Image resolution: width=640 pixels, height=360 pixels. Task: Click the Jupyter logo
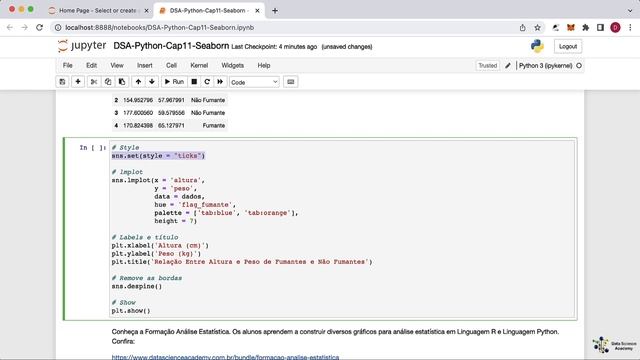pos(82,46)
